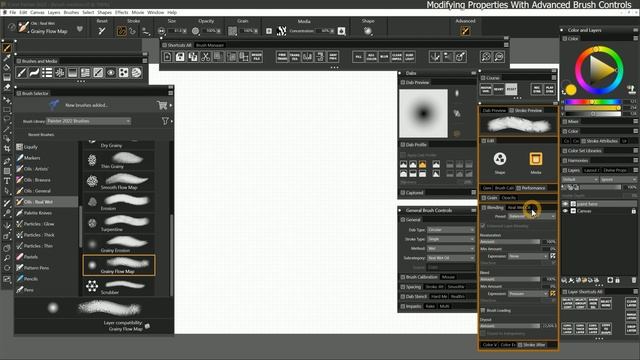This screenshot has width=640, height=360.
Task: Click the New document shortcut icon
Action: coord(167,57)
